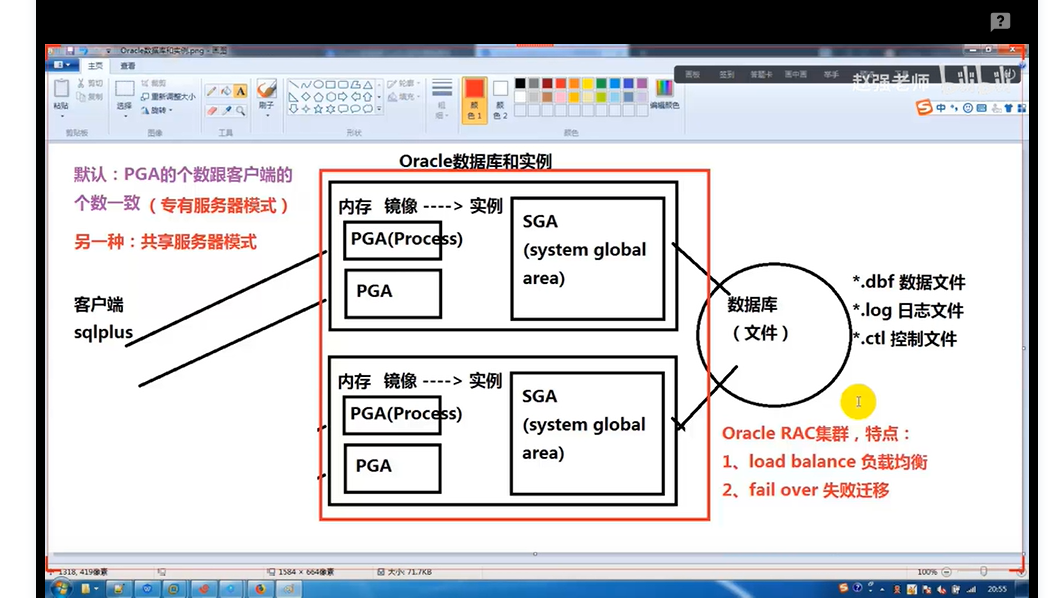
Task: Click the 画板 button in the recording toolbar
Action: point(692,75)
